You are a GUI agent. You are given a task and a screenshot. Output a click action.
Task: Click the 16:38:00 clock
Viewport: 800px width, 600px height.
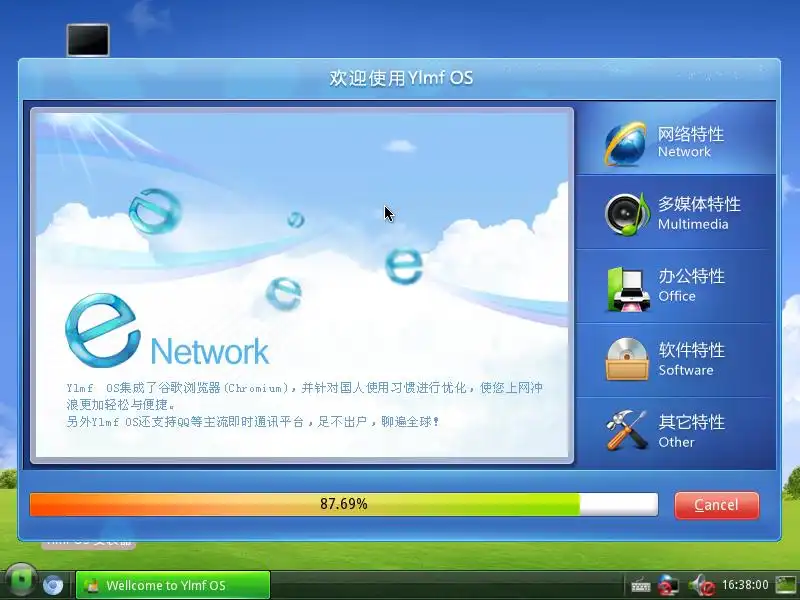(745, 585)
